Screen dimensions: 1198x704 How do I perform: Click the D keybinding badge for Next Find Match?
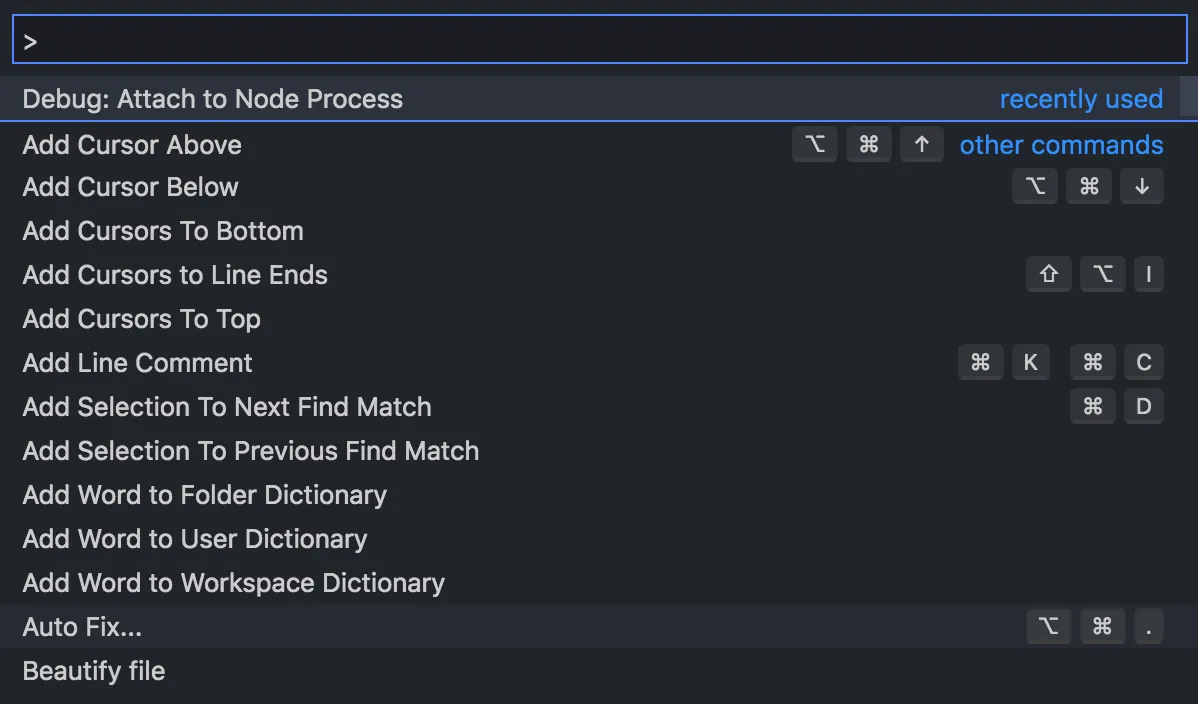coord(1143,407)
